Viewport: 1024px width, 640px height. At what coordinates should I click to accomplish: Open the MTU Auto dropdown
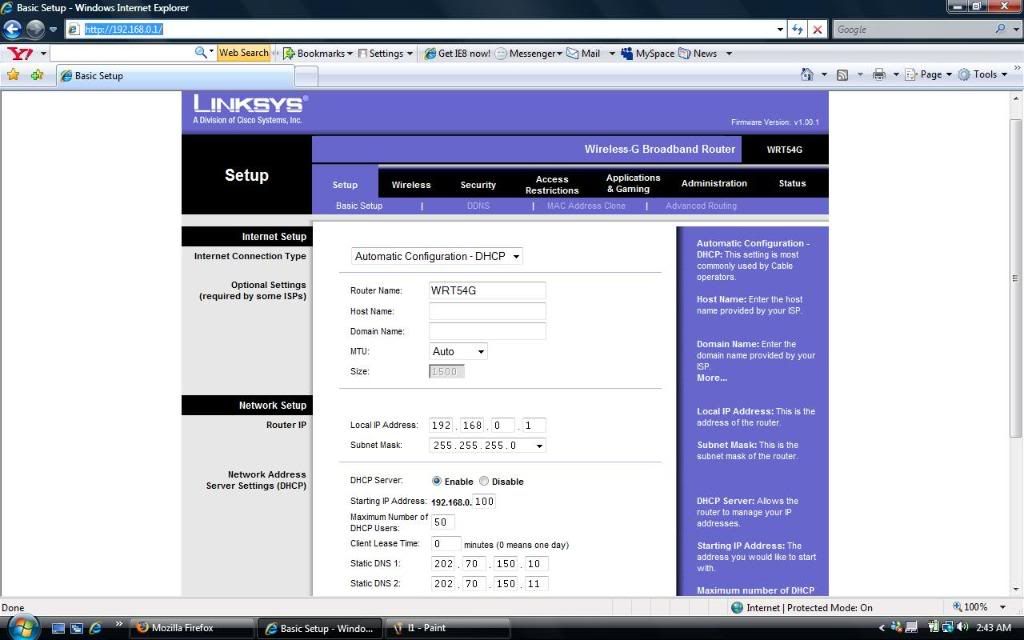click(458, 351)
